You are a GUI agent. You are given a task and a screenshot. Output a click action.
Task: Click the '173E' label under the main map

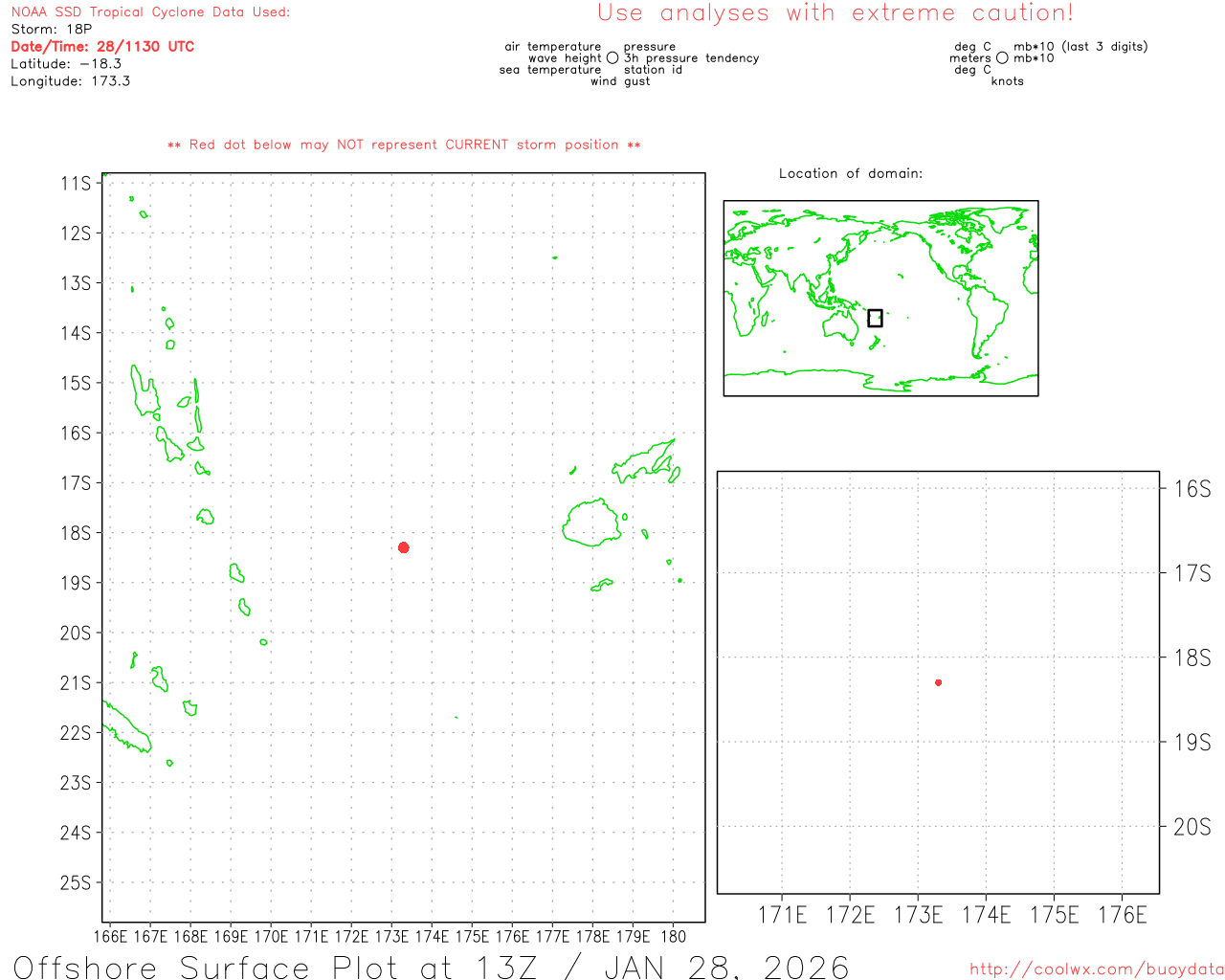coord(391,937)
